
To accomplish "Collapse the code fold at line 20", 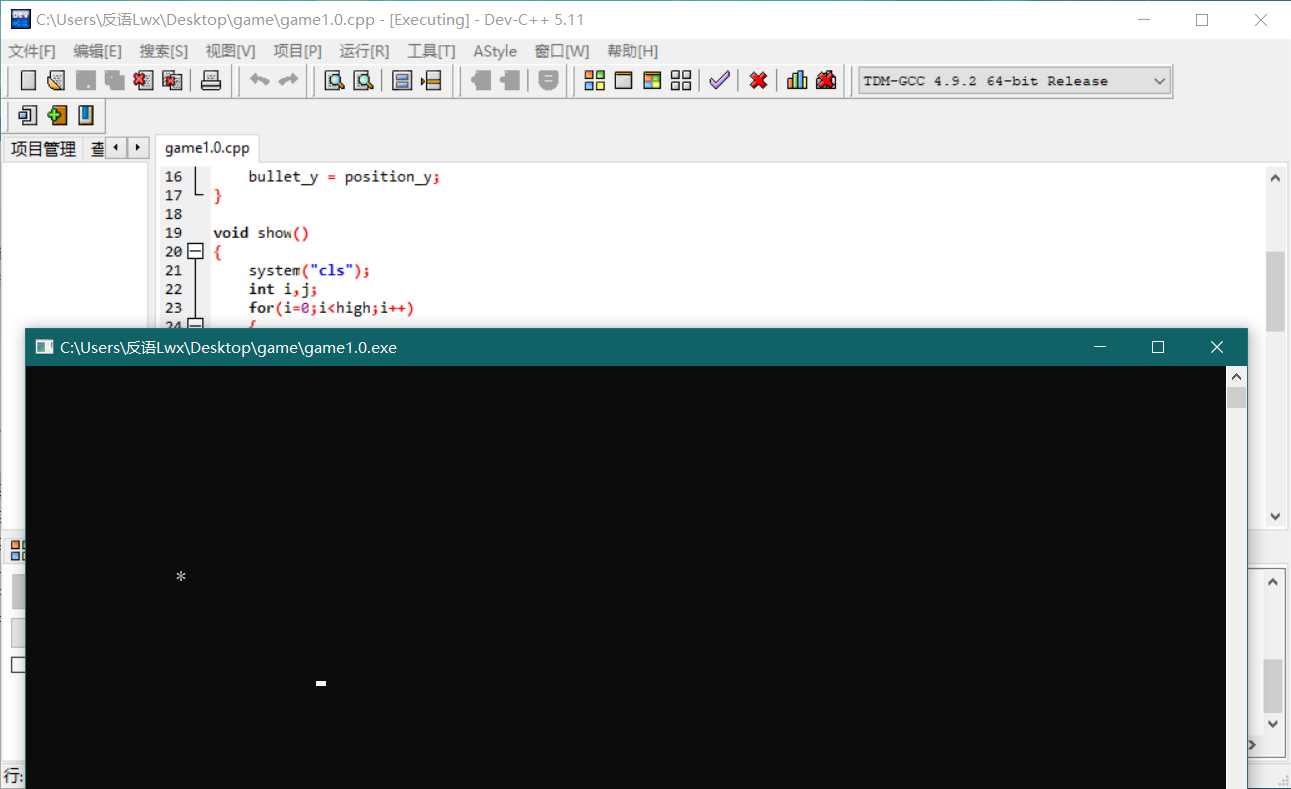I will point(196,252).
